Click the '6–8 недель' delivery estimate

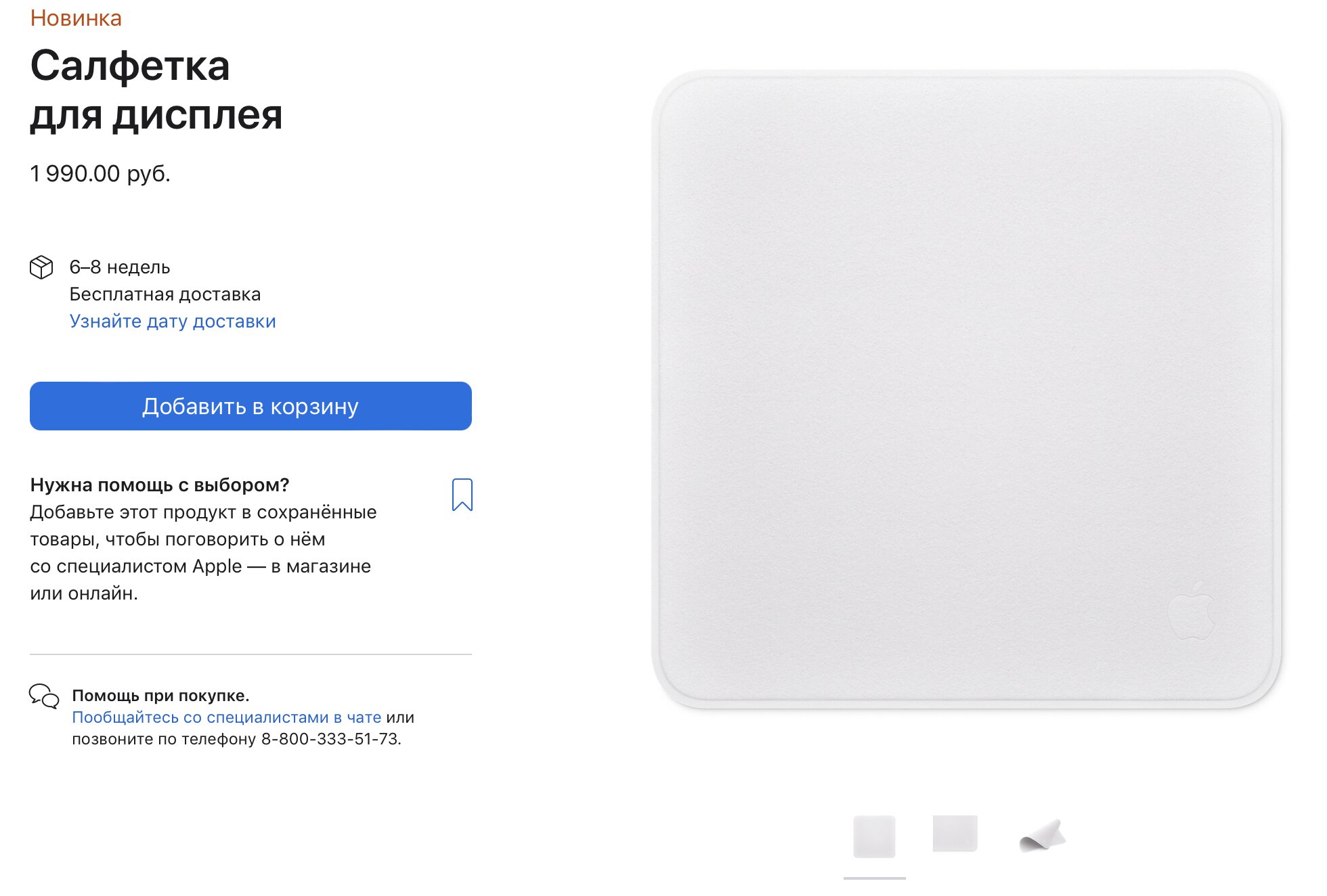coord(120,267)
